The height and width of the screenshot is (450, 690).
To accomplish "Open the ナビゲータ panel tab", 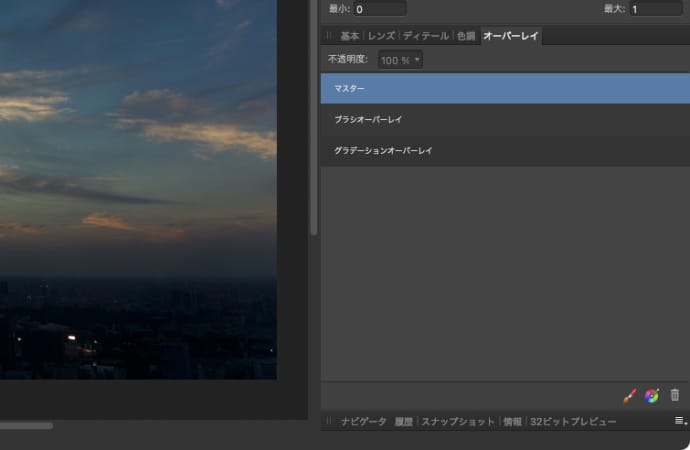I will [363, 422].
